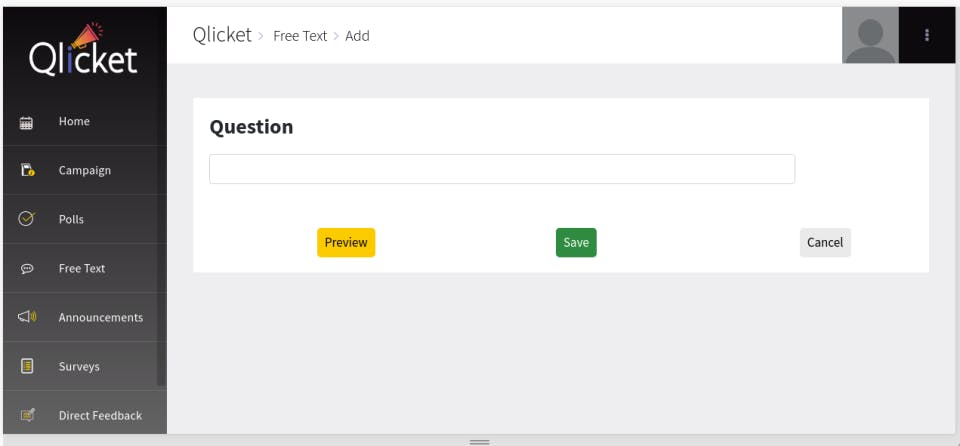The width and height of the screenshot is (960, 446).
Task: Click the Surveys clipboard icon
Action: (x=27, y=366)
